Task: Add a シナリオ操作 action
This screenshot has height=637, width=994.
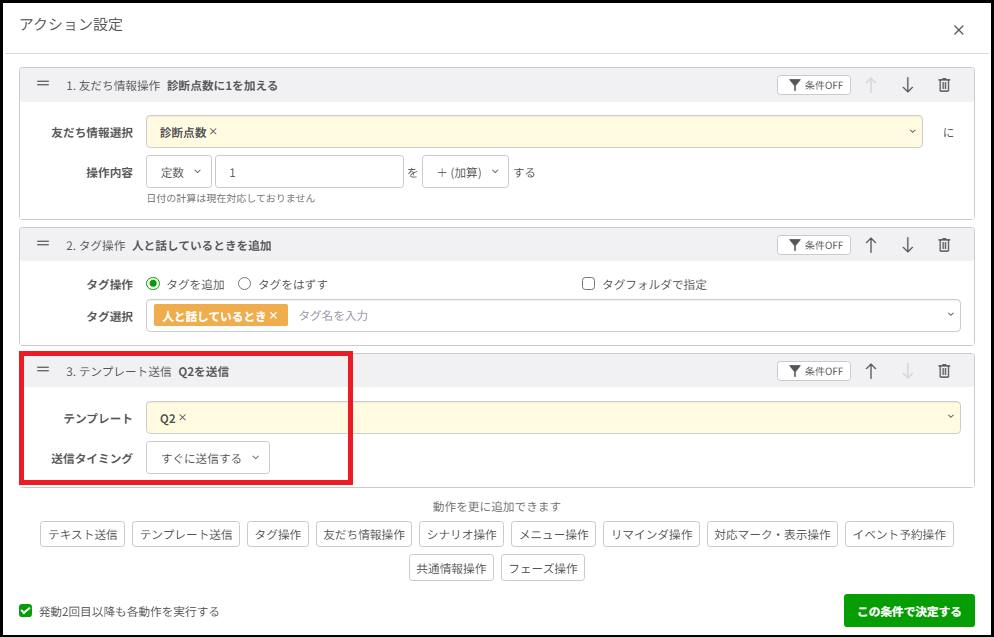Action: point(462,534)
